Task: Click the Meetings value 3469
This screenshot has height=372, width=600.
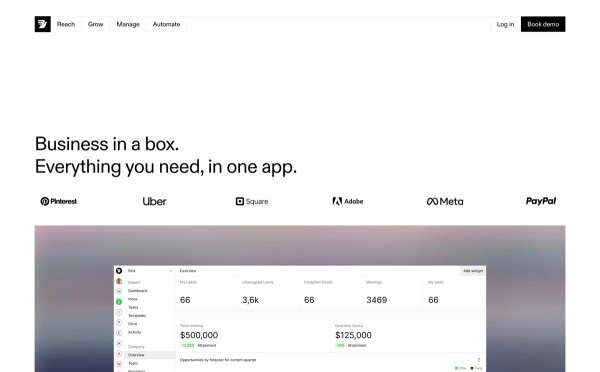Action: click(377, 300)
